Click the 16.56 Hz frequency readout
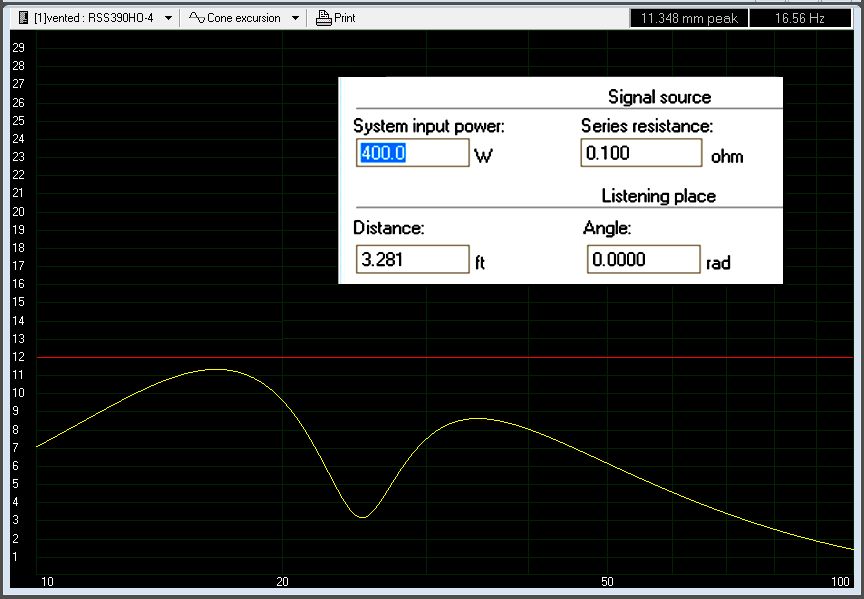This screenshot has height=599, width=864. (800, 18)
